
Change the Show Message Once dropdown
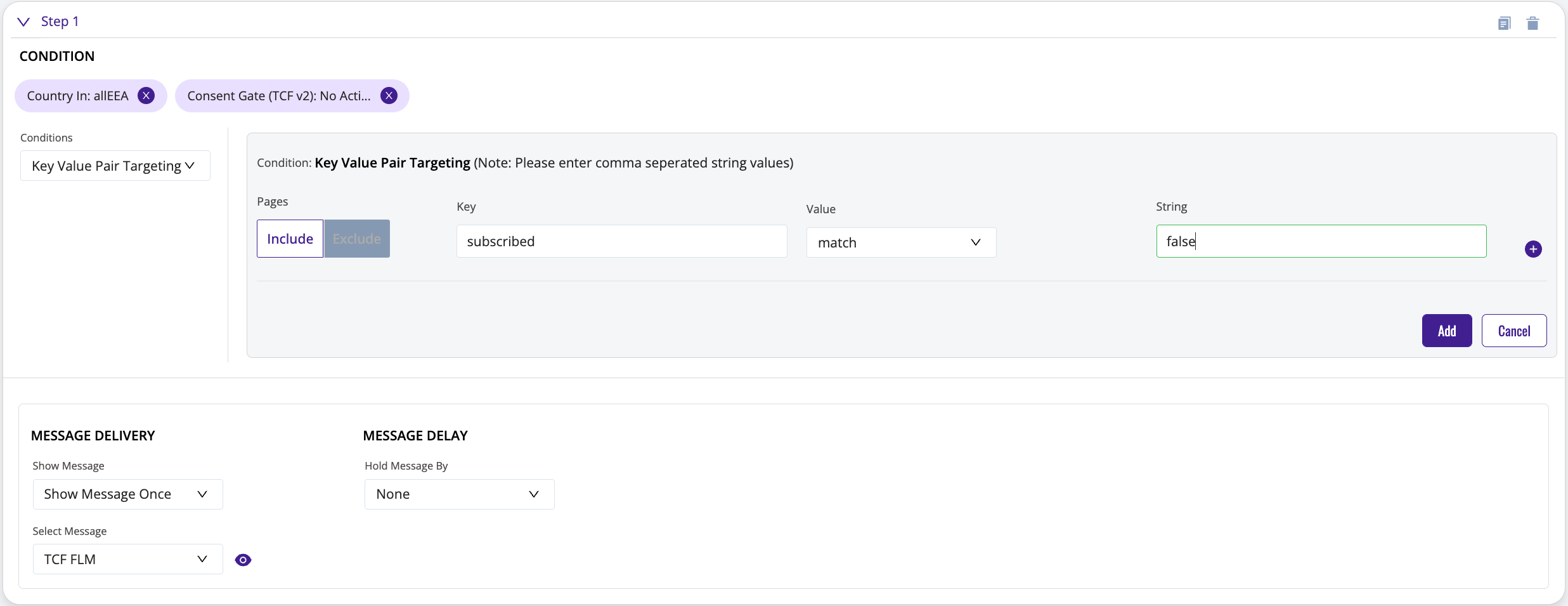[127, 494]
